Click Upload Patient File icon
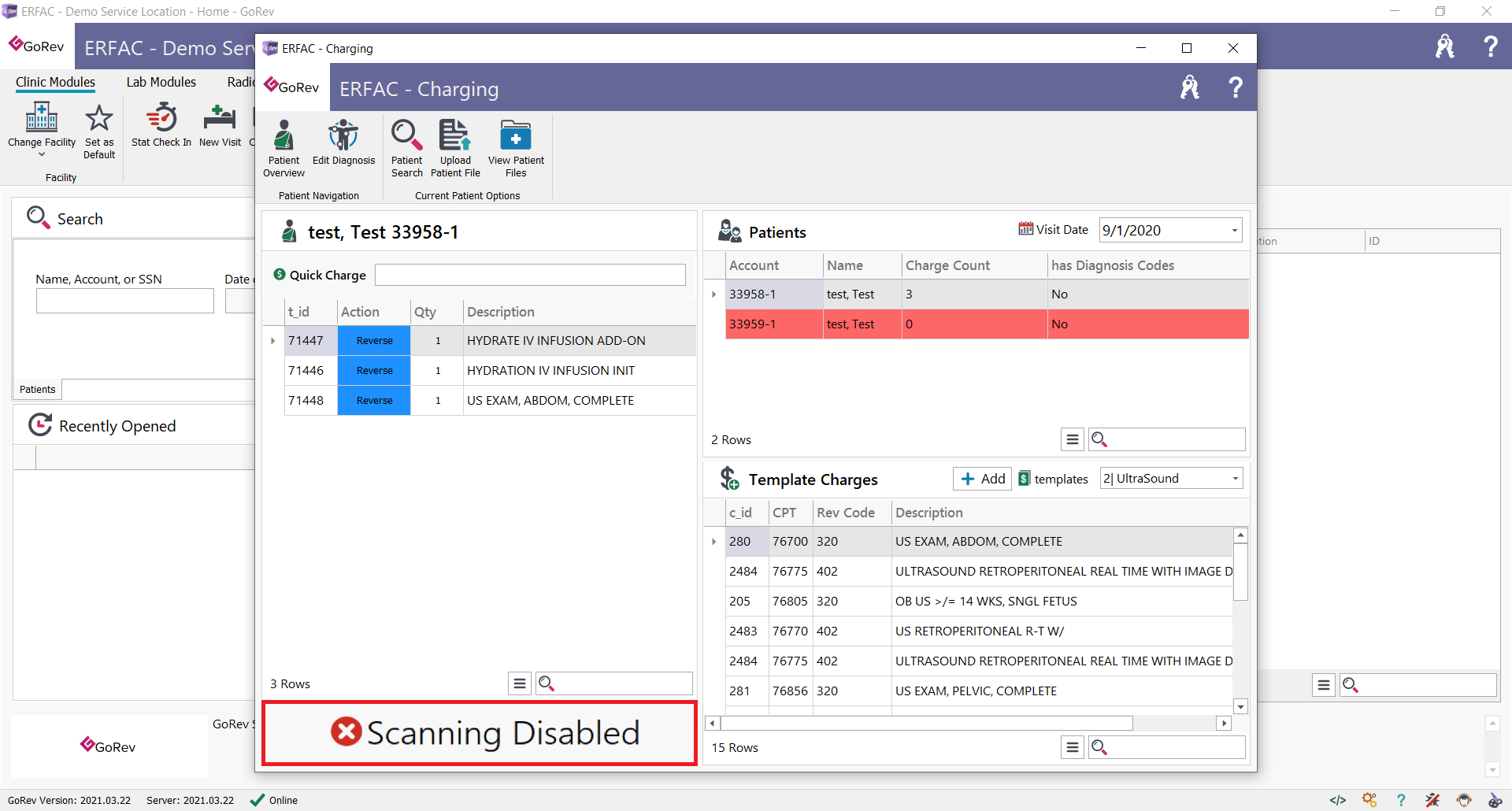Screen dimensions: 1512x811 click(455, 135)
